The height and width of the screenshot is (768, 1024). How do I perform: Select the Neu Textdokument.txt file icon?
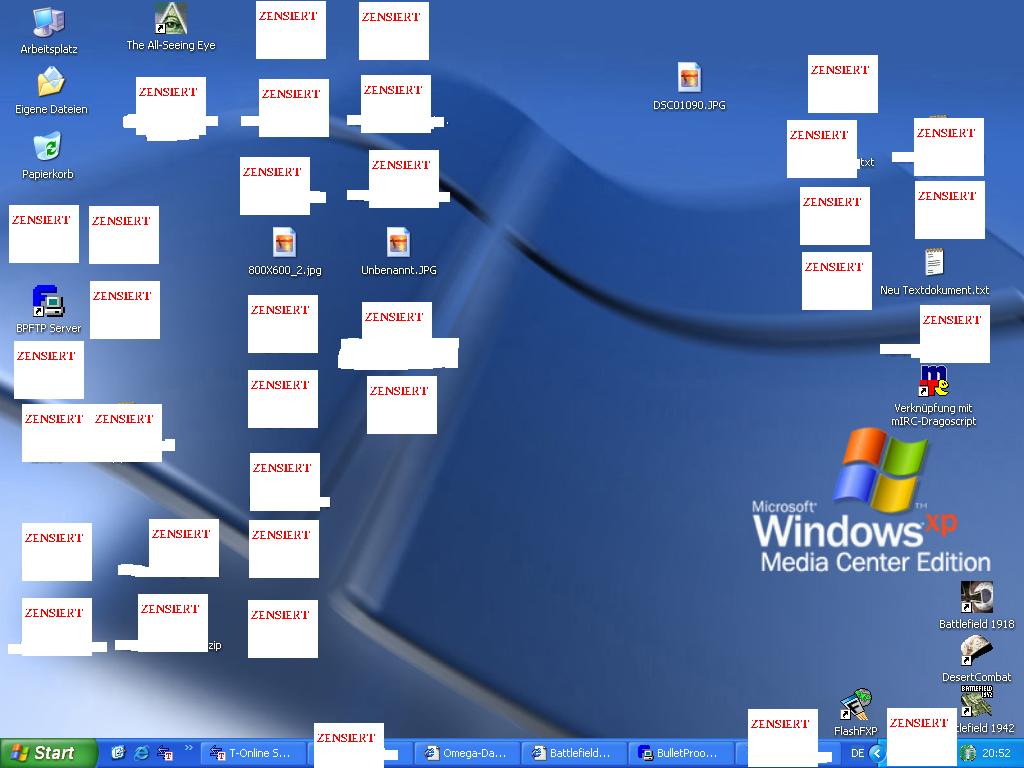tap(934, 263)
